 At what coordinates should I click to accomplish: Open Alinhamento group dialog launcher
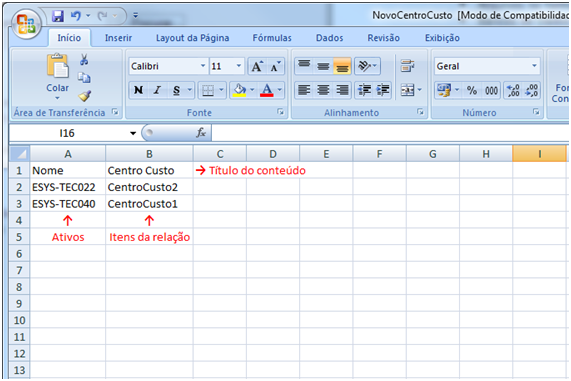[x=420, y=112]
